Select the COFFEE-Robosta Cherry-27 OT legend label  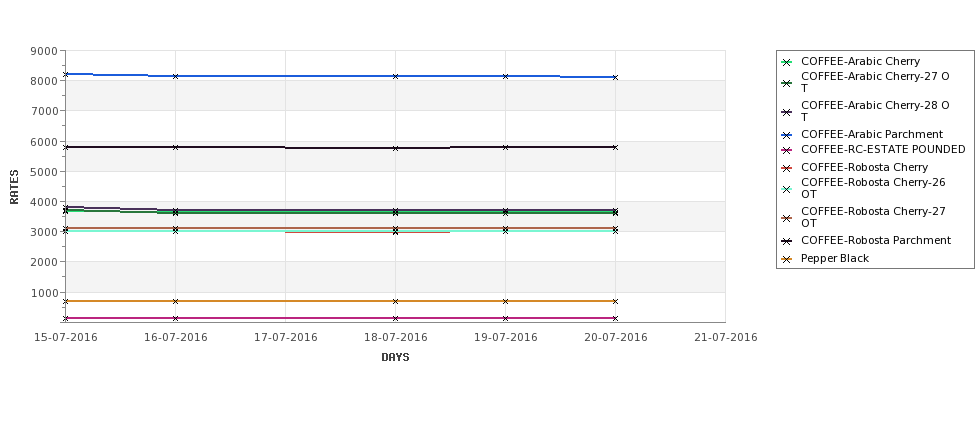[873, 217]
